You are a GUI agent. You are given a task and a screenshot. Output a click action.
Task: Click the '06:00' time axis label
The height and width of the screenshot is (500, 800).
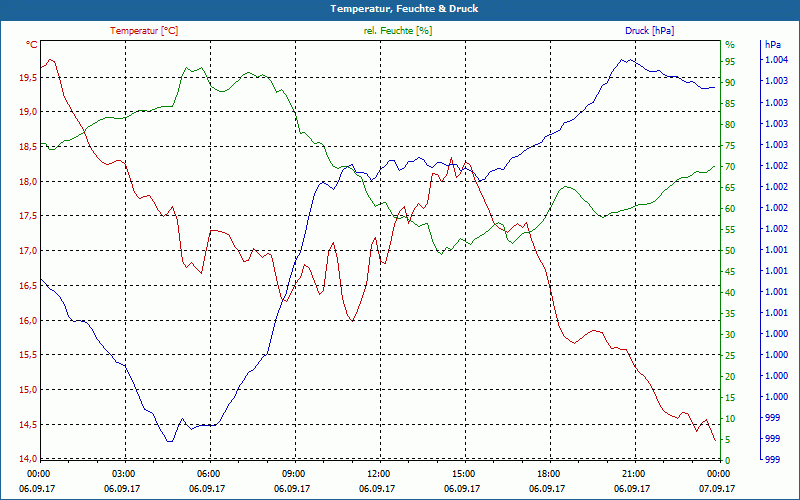pyautogui.click(x=207, y=474)
